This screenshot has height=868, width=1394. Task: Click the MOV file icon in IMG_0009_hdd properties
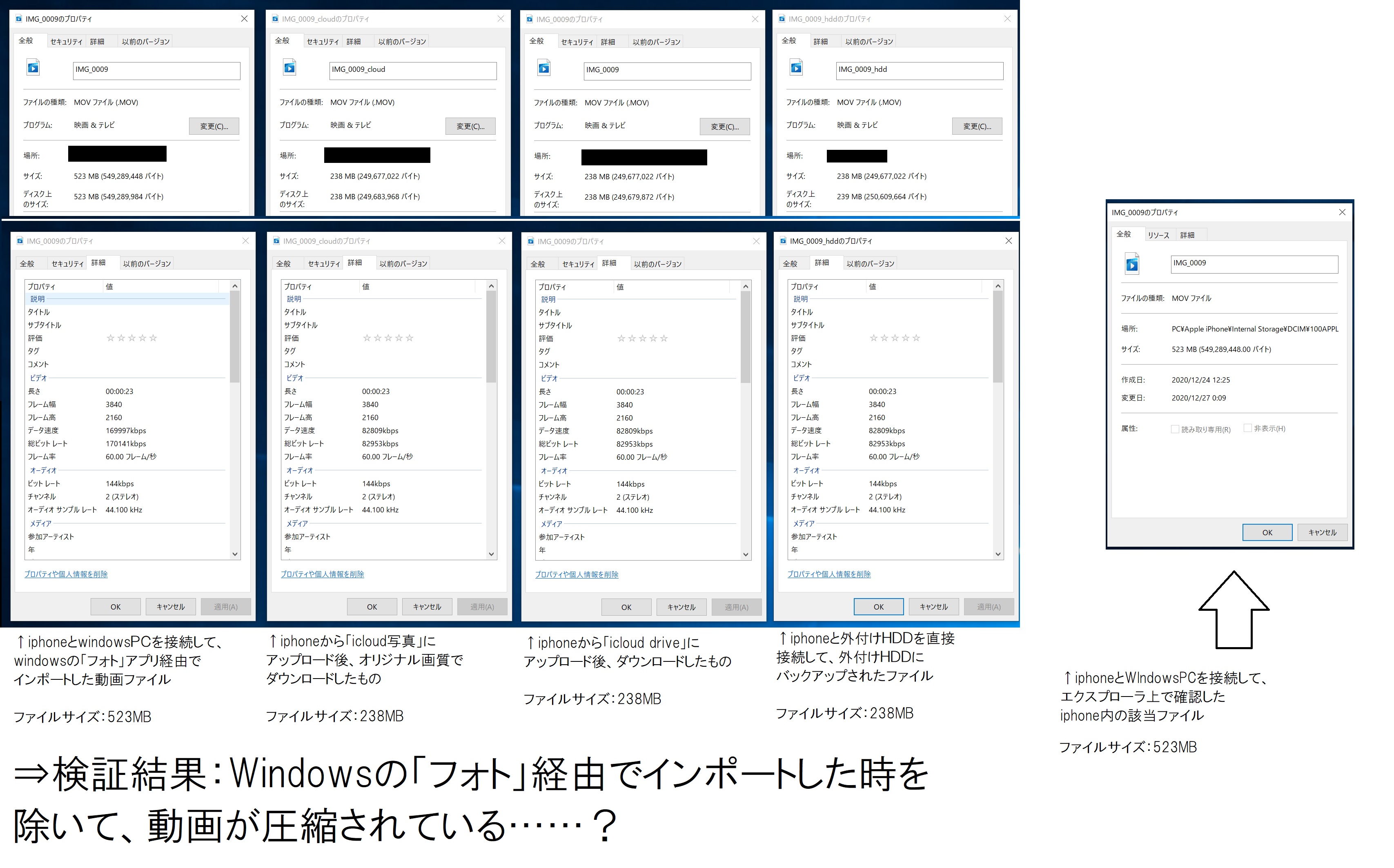(796, 68)
